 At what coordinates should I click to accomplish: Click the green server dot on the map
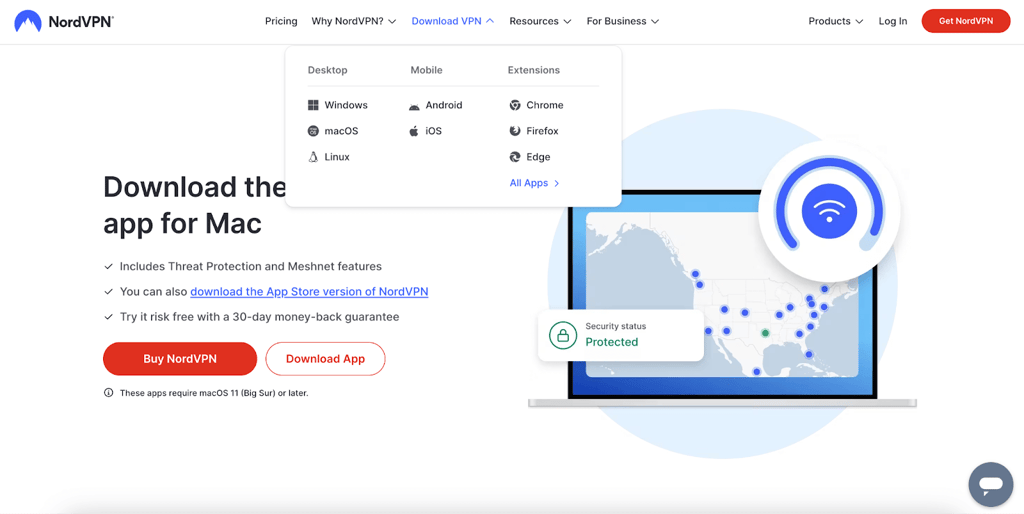(765, 333)
